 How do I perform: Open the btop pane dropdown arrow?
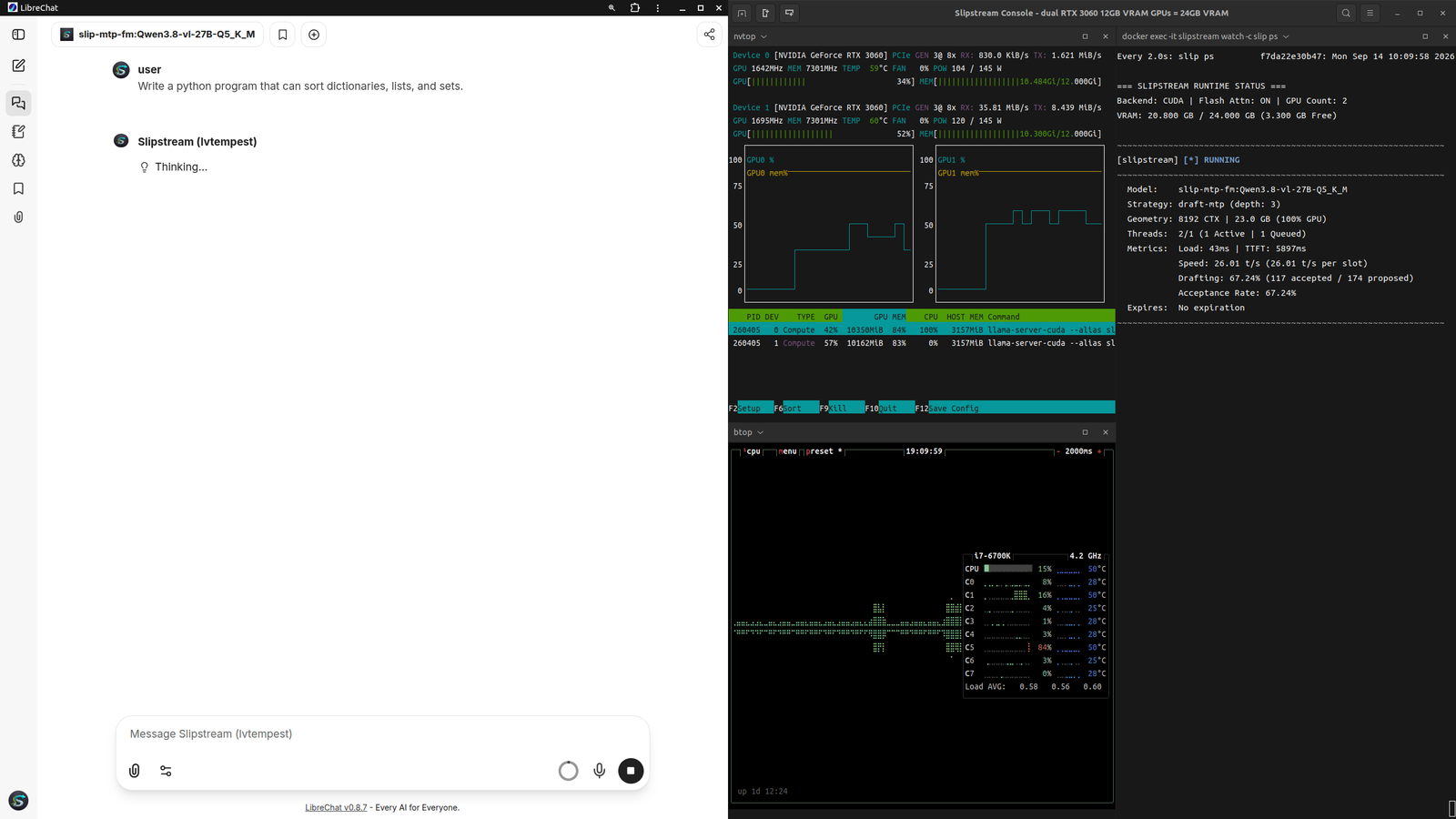coord(760,432)
